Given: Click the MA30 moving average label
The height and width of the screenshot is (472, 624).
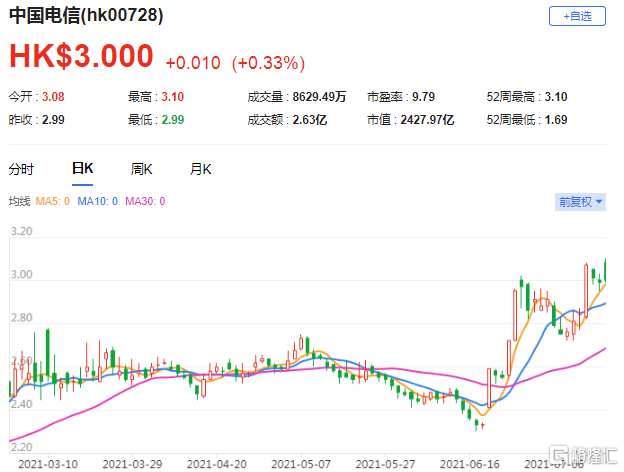Looking at the screenshot, I should pyautogui.click(x=145, y=201).
